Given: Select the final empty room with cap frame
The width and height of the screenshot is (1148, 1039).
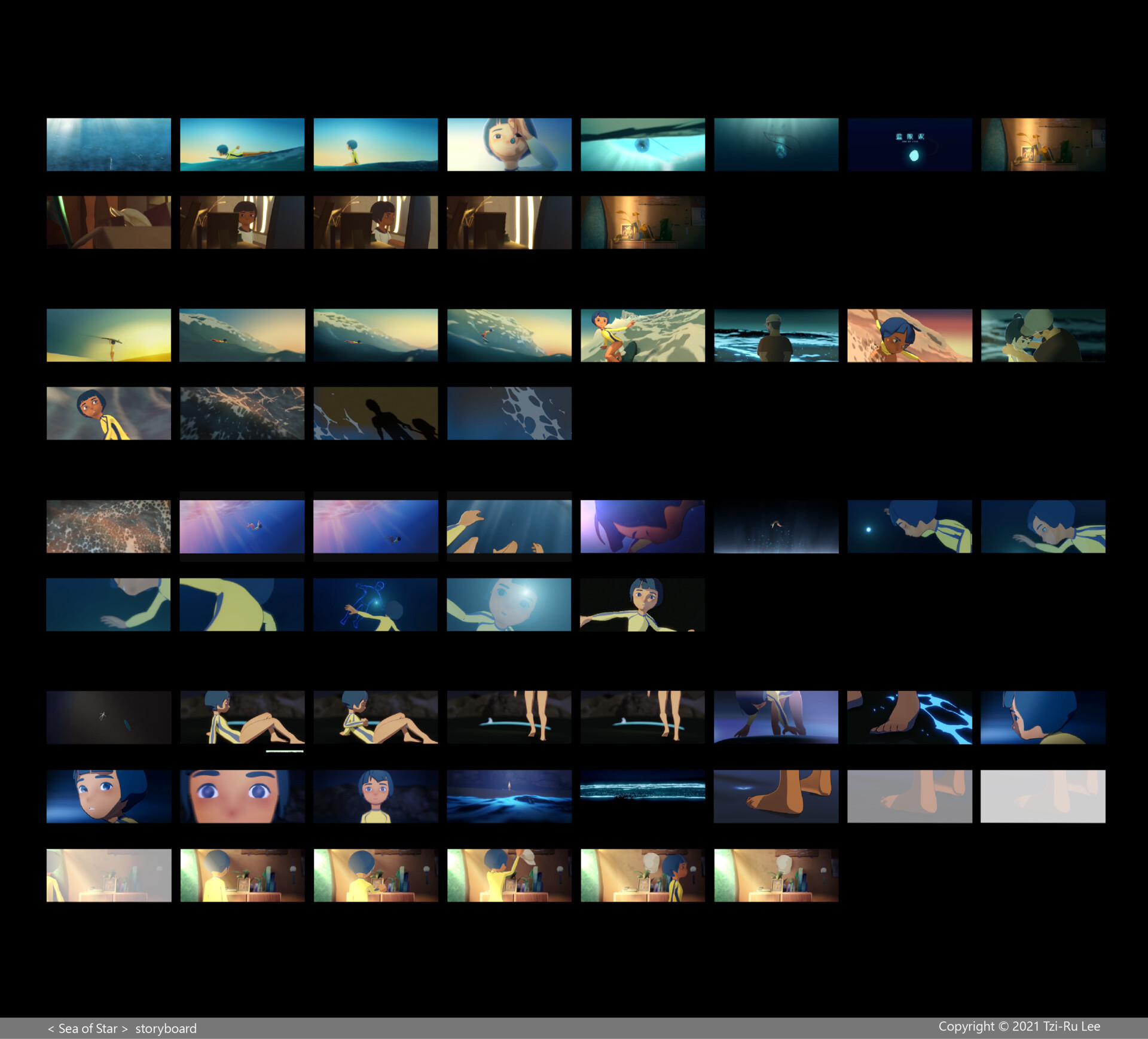Looking at the screenshot, I should click(x=775, y=875).
